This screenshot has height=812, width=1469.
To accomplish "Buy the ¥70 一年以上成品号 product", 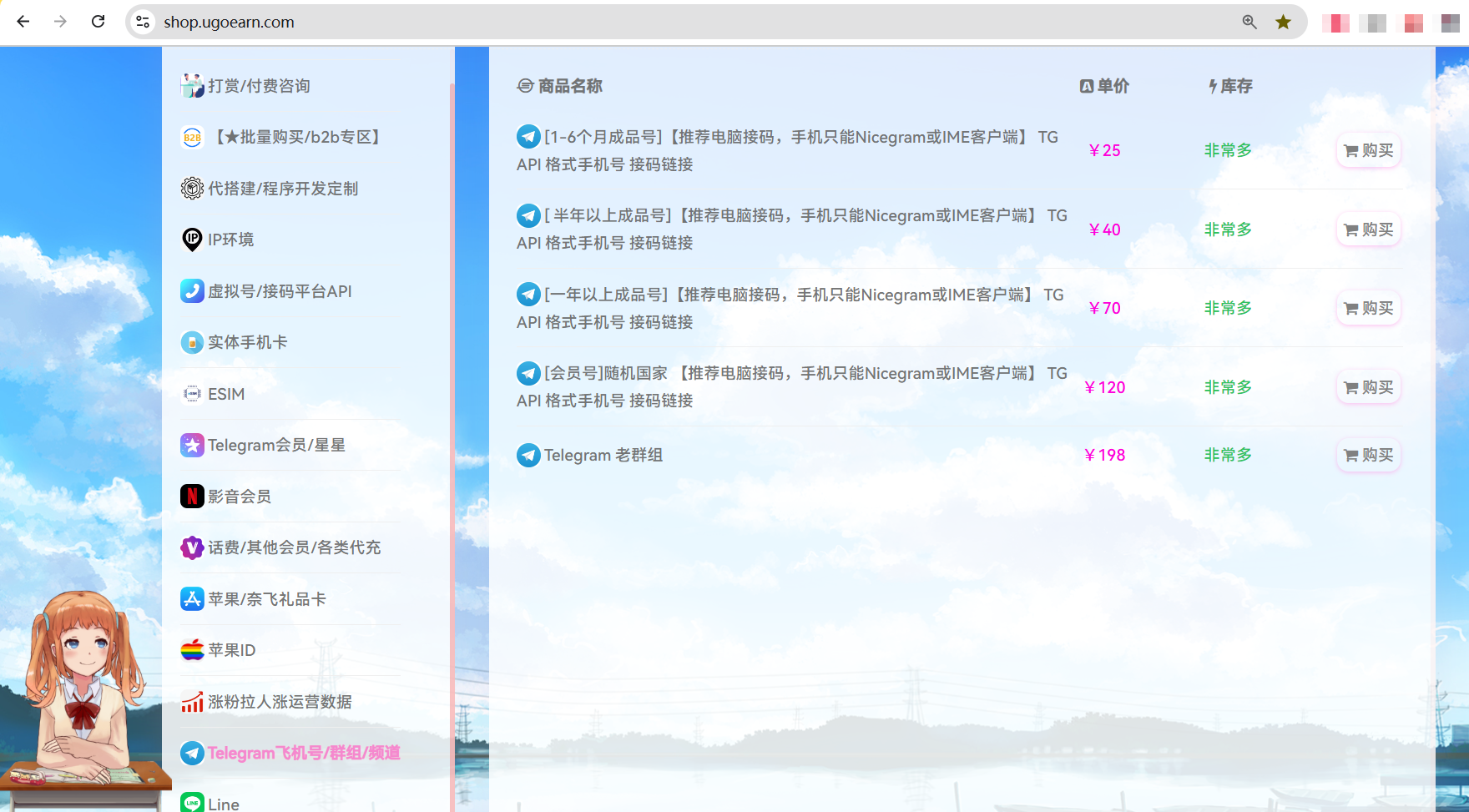I will click(x=1369, y=308).
